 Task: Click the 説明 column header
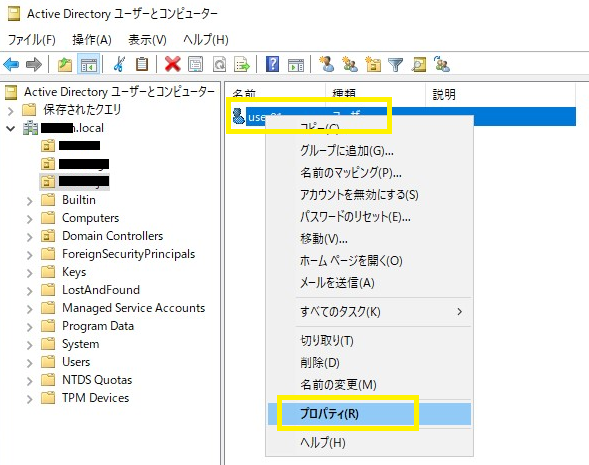(x=500, y=94)
